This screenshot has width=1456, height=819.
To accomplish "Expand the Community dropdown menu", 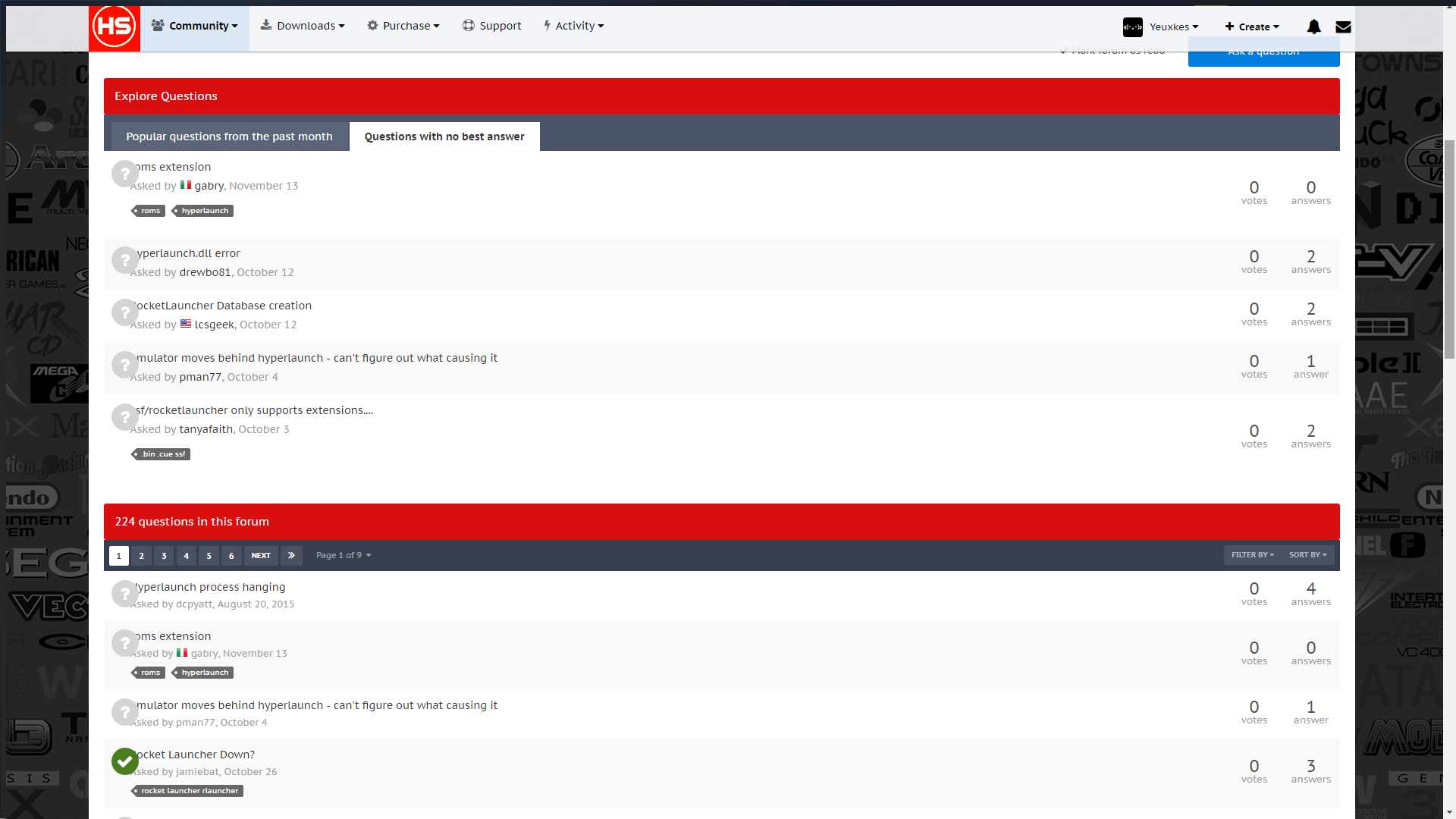I will click(x=195, y=26).
